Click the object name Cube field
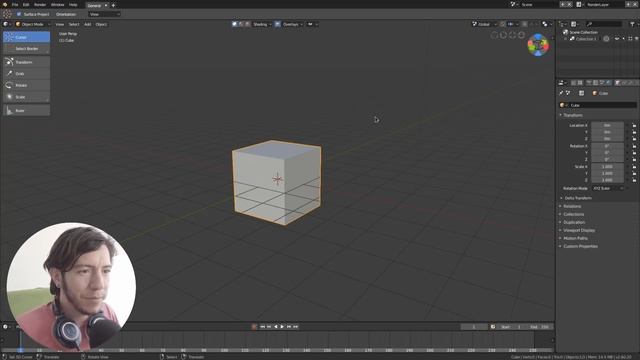Screen dimensions: 640x360 point(602,105)
